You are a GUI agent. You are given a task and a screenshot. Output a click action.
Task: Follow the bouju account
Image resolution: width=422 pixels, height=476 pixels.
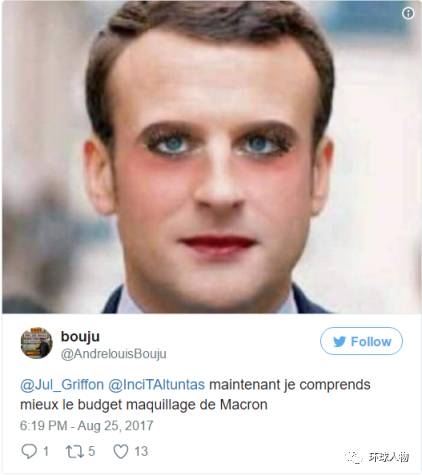(x=361, y=341)
